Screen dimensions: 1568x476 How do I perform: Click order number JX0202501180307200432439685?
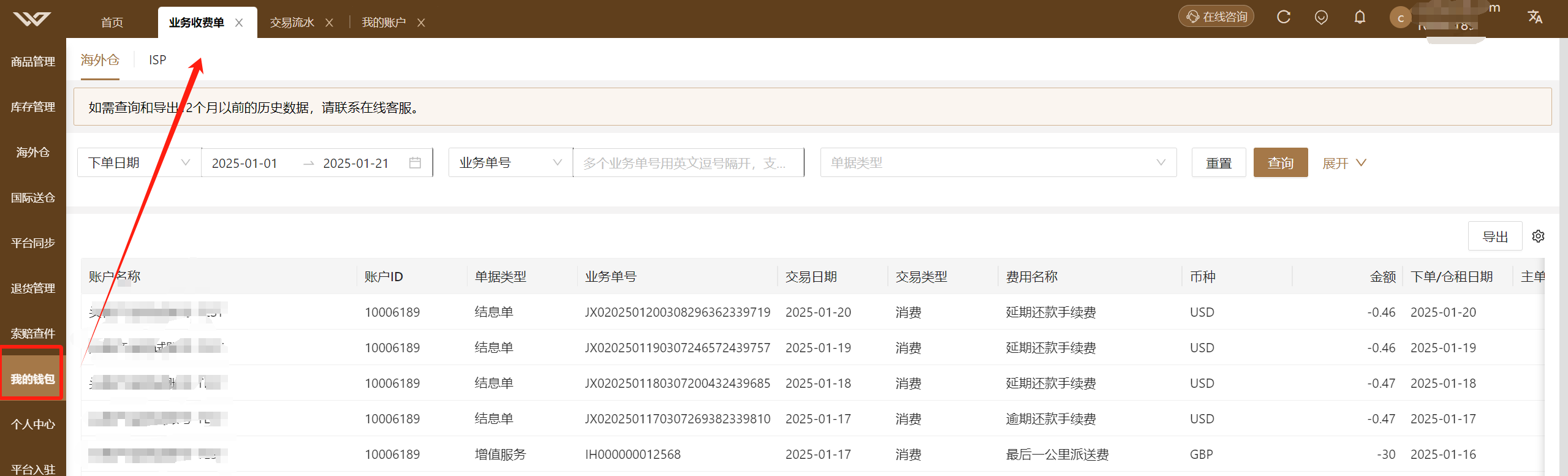[x=678, y=383]
